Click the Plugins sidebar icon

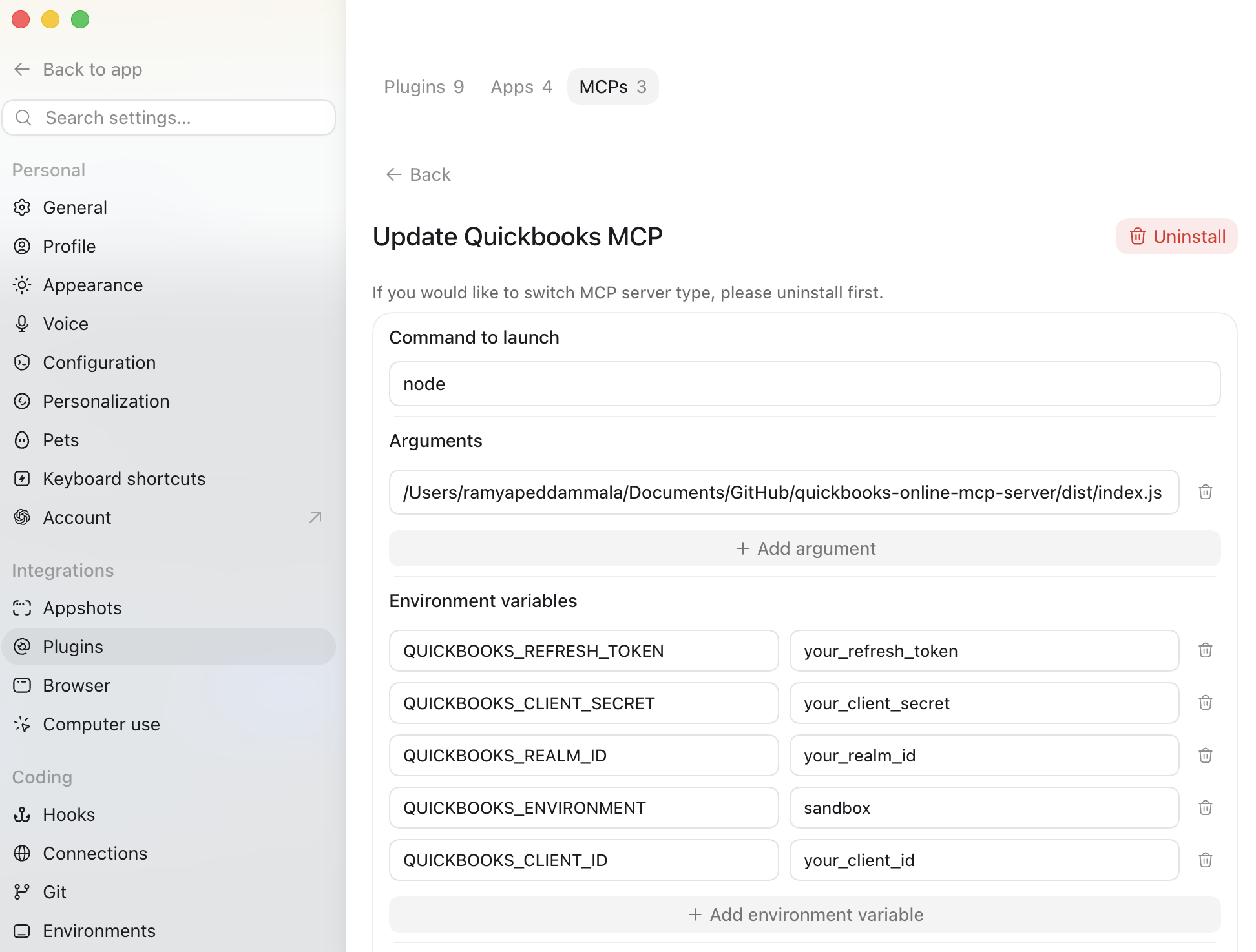click(x=22, y=647)
